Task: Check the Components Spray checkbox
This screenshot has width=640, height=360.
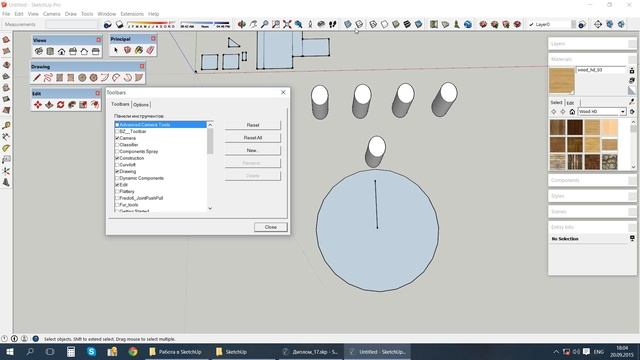Action: click(x=117, y=151)
